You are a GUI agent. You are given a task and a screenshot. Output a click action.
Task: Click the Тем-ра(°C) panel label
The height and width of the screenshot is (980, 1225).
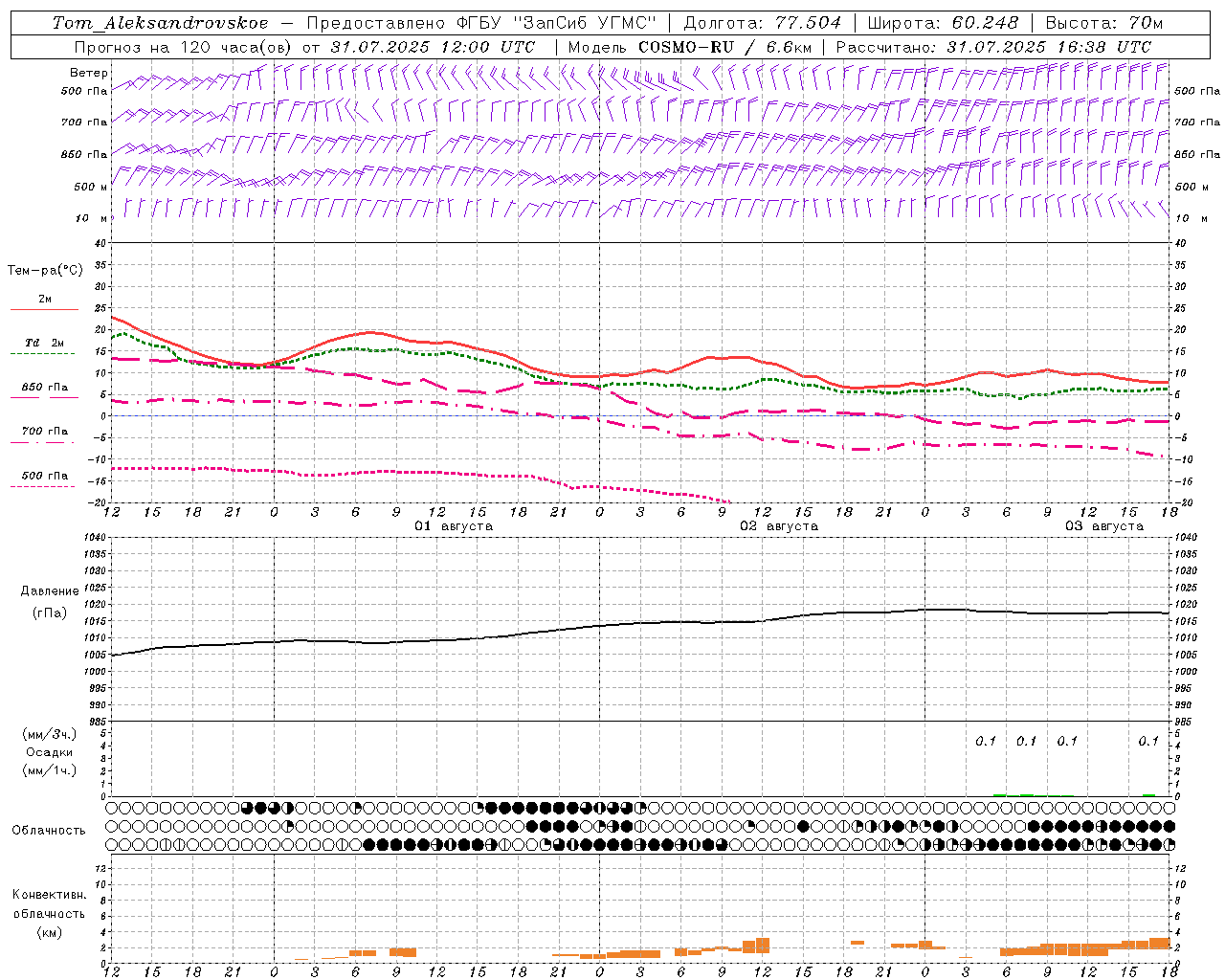[x=45, y=271]
